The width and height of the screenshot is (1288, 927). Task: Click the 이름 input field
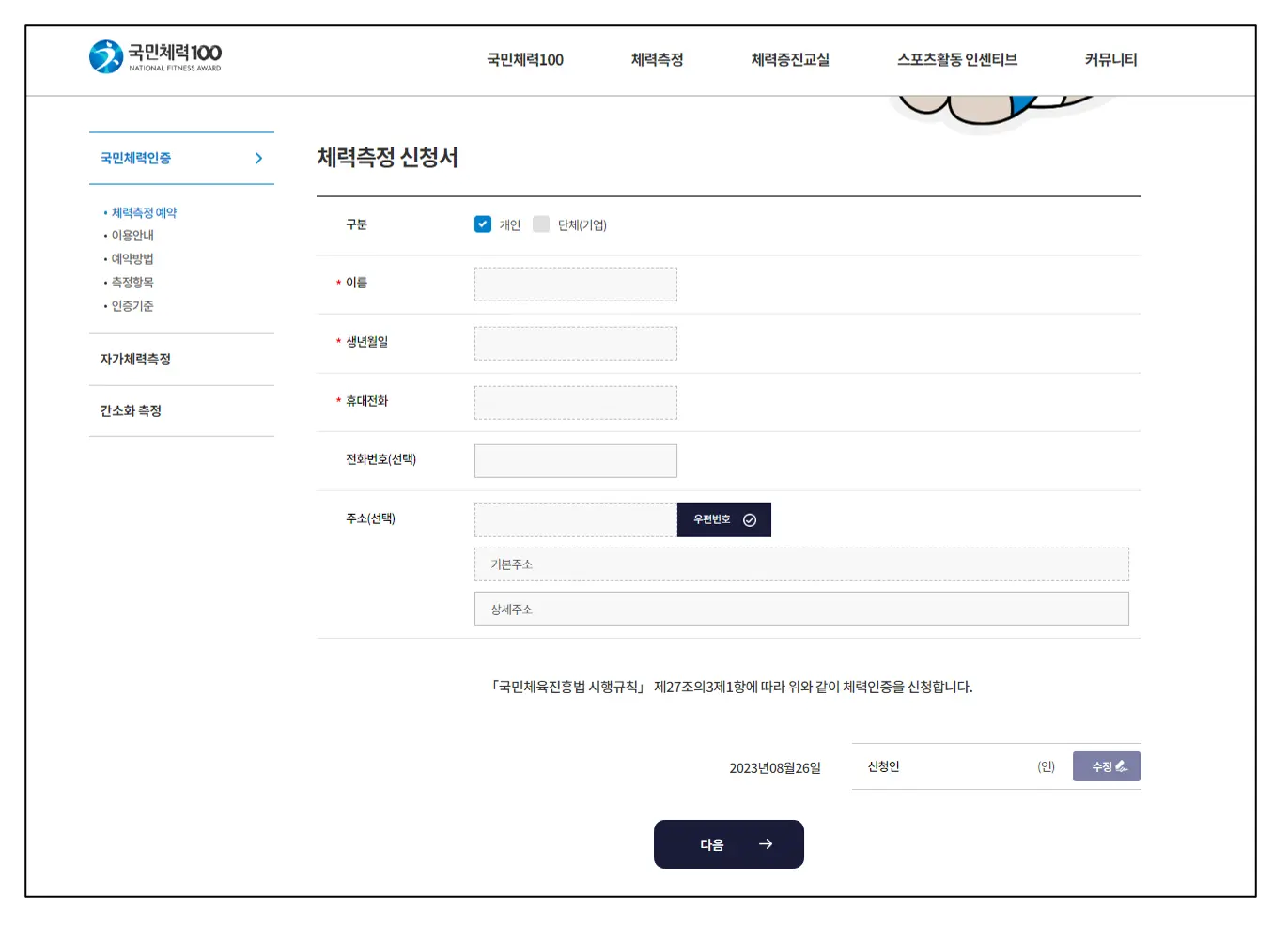[x=575, y=284]
